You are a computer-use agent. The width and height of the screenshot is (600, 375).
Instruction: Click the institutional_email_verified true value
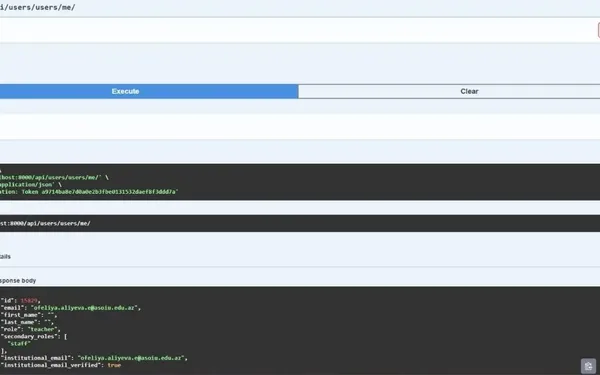(114, 365)
